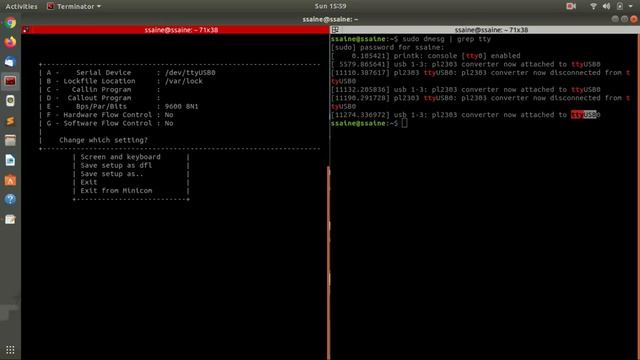Minimize the Terminator window
This screenshot has width=640, height=360.
click(x=615, y=19)
